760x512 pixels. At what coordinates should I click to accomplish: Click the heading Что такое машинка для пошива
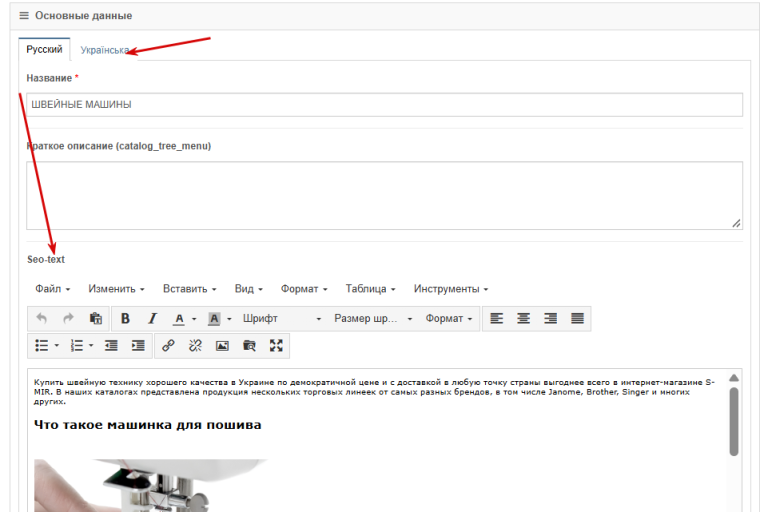(147, 425)
